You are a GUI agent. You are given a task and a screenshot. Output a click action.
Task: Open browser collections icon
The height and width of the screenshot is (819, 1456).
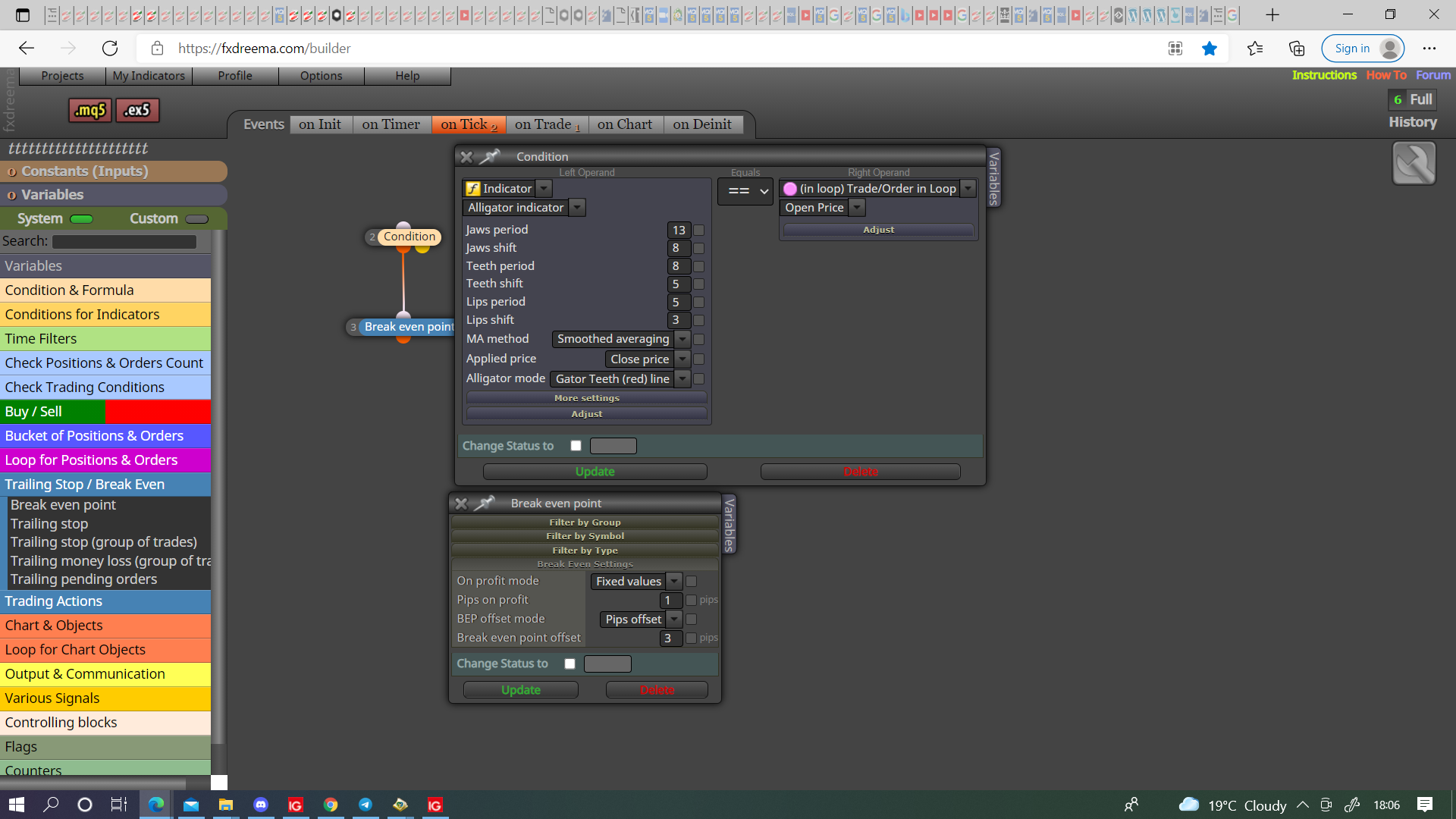coord(1297,49)
